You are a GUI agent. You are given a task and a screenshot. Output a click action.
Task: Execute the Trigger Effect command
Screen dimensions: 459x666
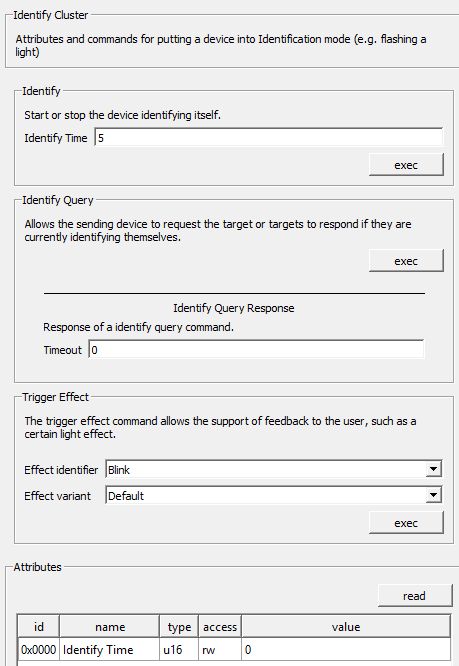(x=406, y=523)
